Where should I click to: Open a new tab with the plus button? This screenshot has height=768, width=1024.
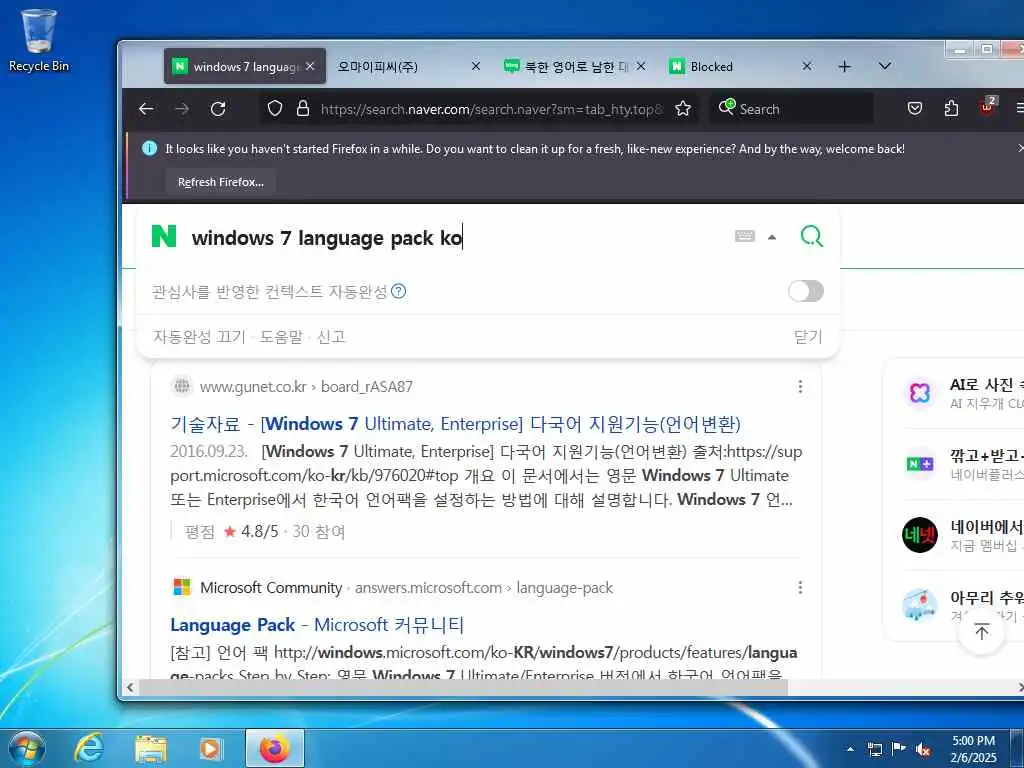click(x=844, y=66)
